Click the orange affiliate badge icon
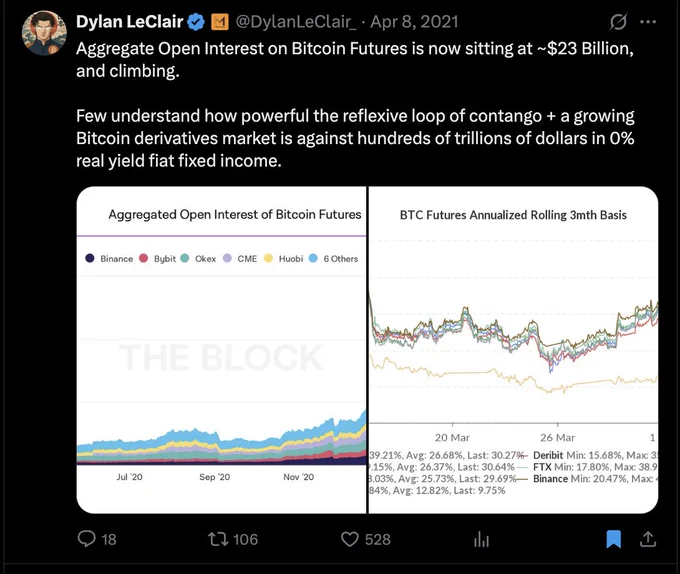680x574 pixels. point(220,22)
